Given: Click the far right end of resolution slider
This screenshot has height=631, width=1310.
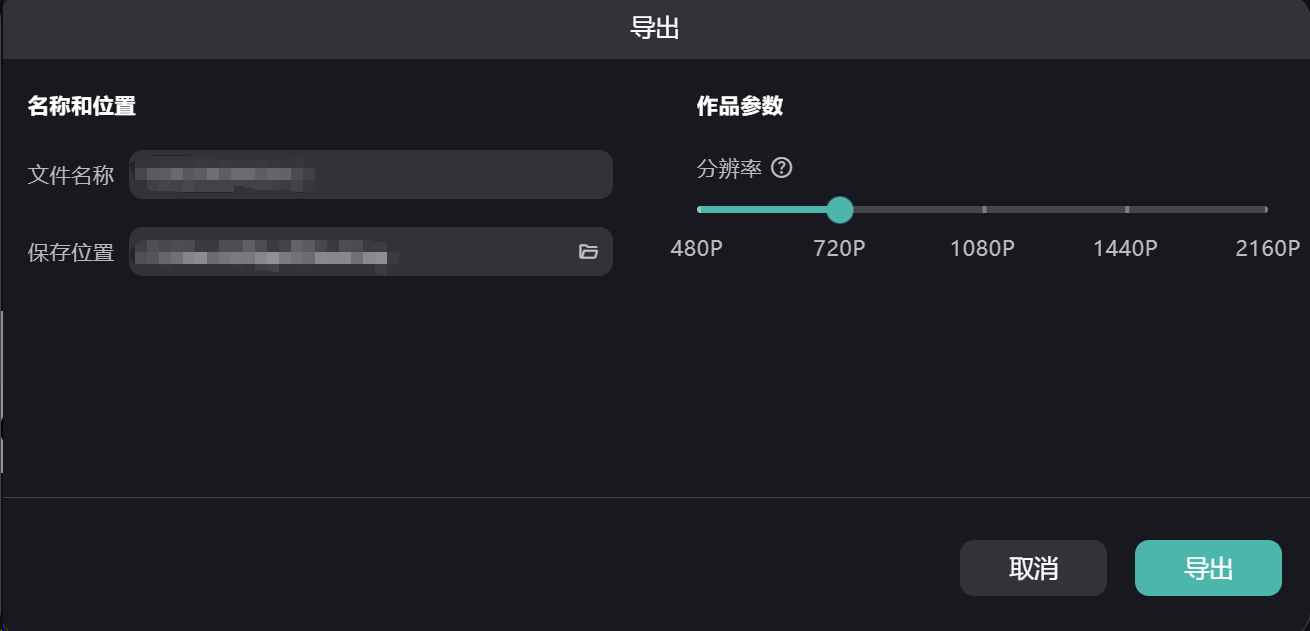Looking at the screenshot, I should 1265,210.
